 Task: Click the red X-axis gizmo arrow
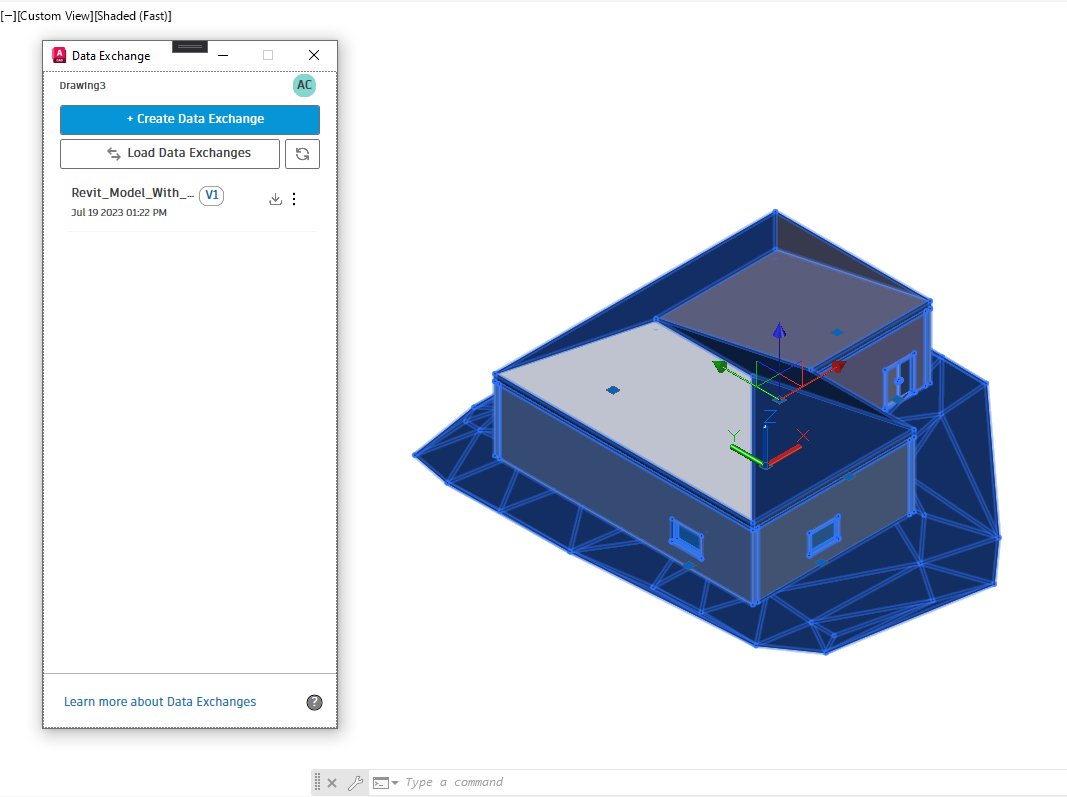click(x=838, y=366)
